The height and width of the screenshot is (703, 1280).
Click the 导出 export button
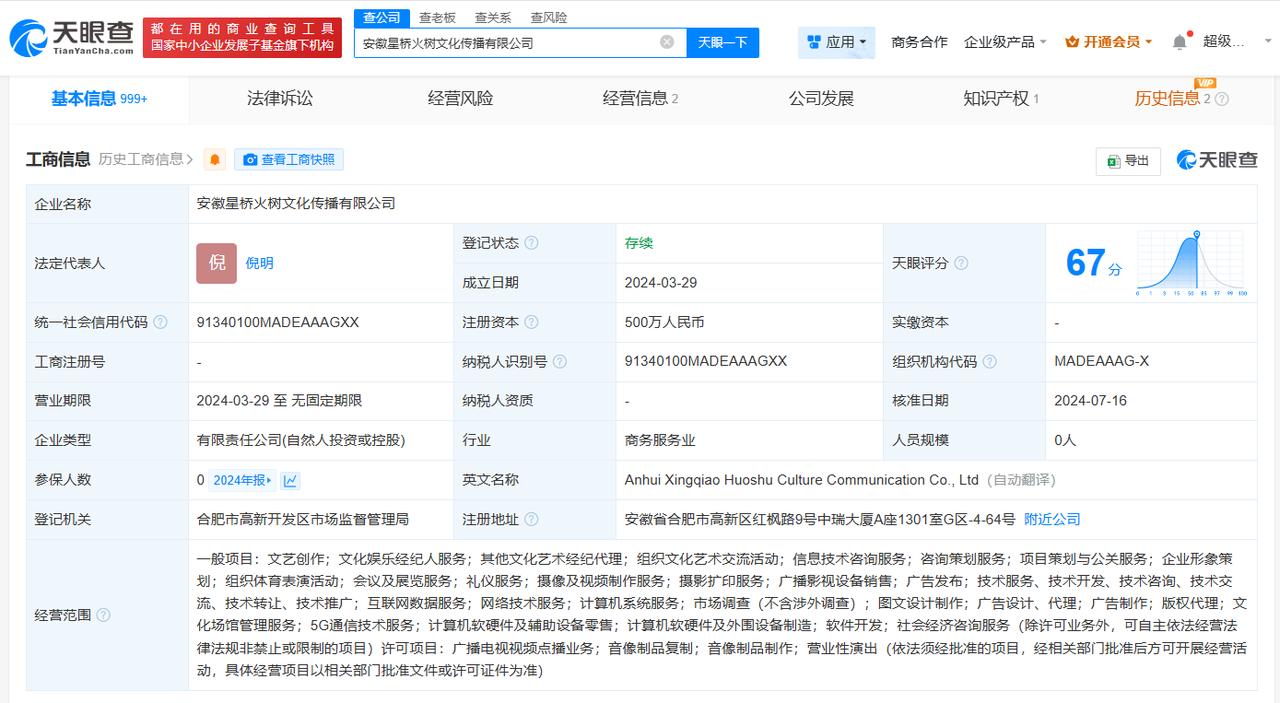(x=1128, y=160)
